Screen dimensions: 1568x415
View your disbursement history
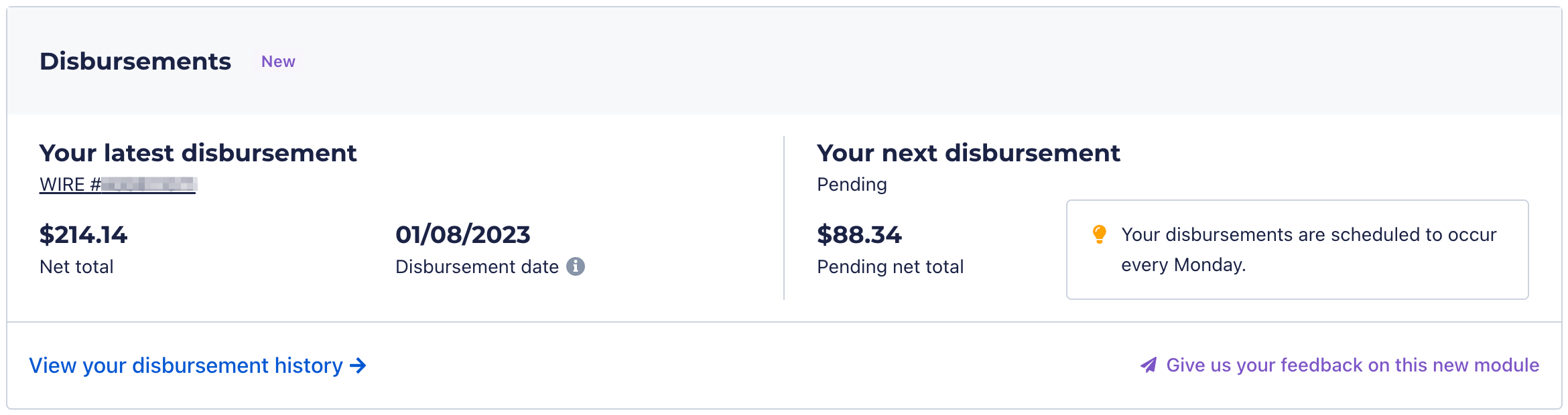pyautogui.click(x=186, y=365)
